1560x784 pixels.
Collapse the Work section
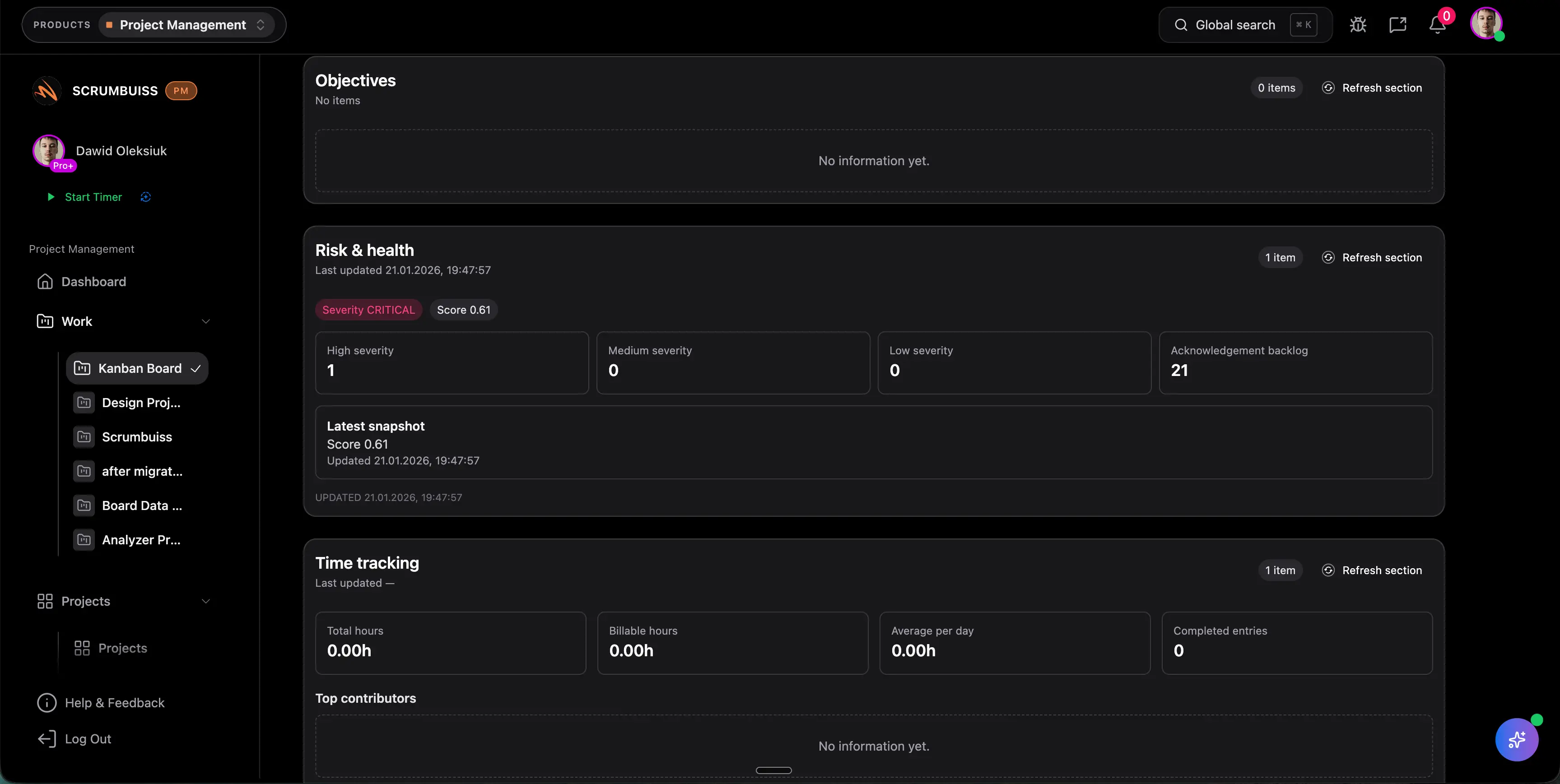tap(206, 321)
